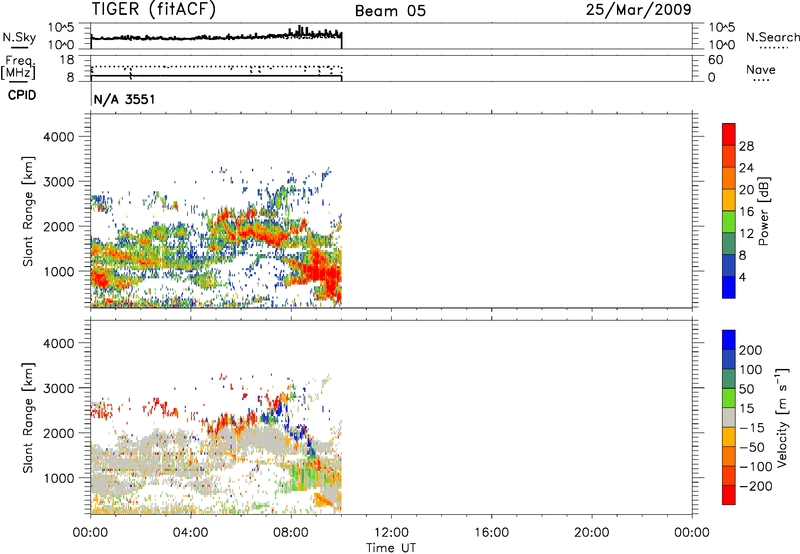800x554 pixels.
Task: Click the 08:00 time tick label
Action: [291, 533]
